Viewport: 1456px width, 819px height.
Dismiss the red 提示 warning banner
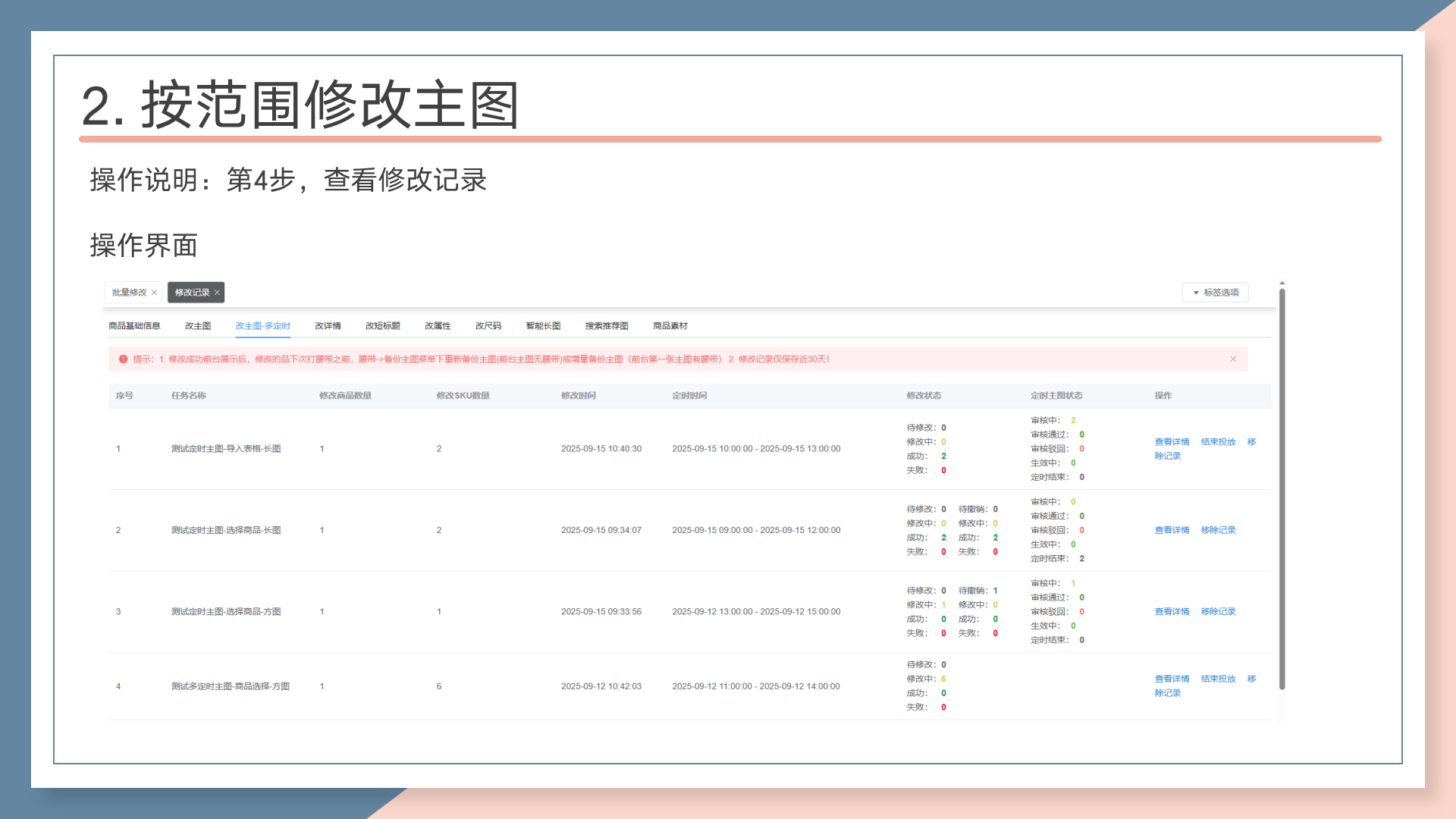click(x=1233, y=359)
